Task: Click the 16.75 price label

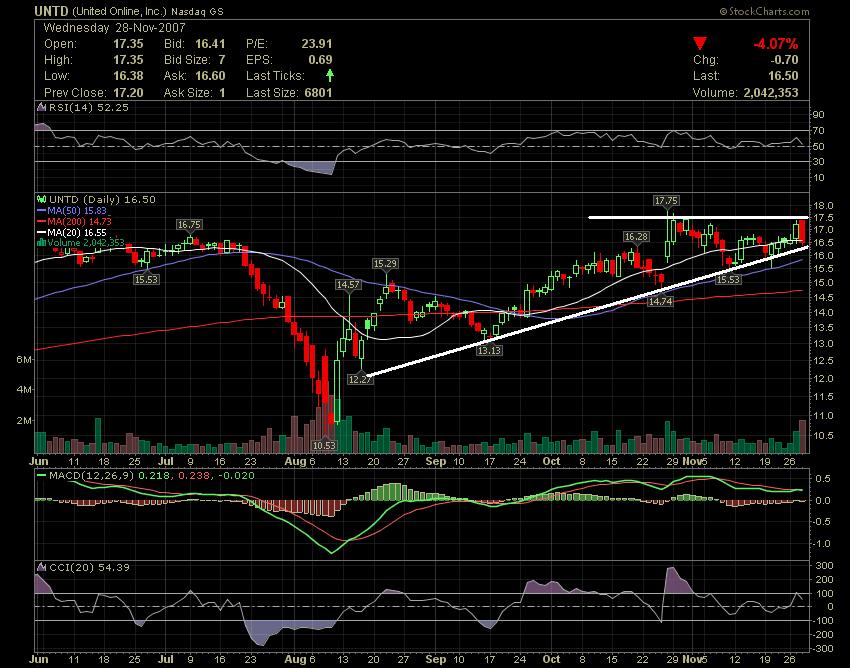Action: click(x=189, y=224)
